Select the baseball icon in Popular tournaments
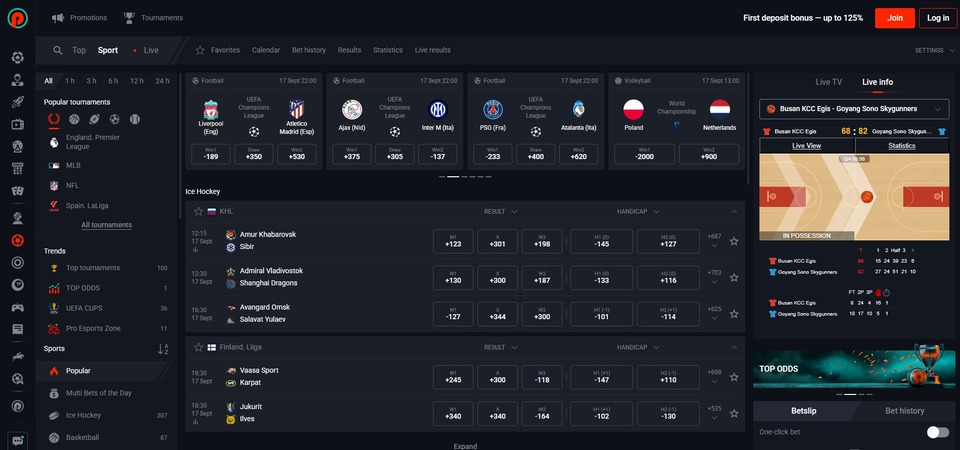Image resolution: width=960 pixels, height=450 pixels. tap(135, 119)
